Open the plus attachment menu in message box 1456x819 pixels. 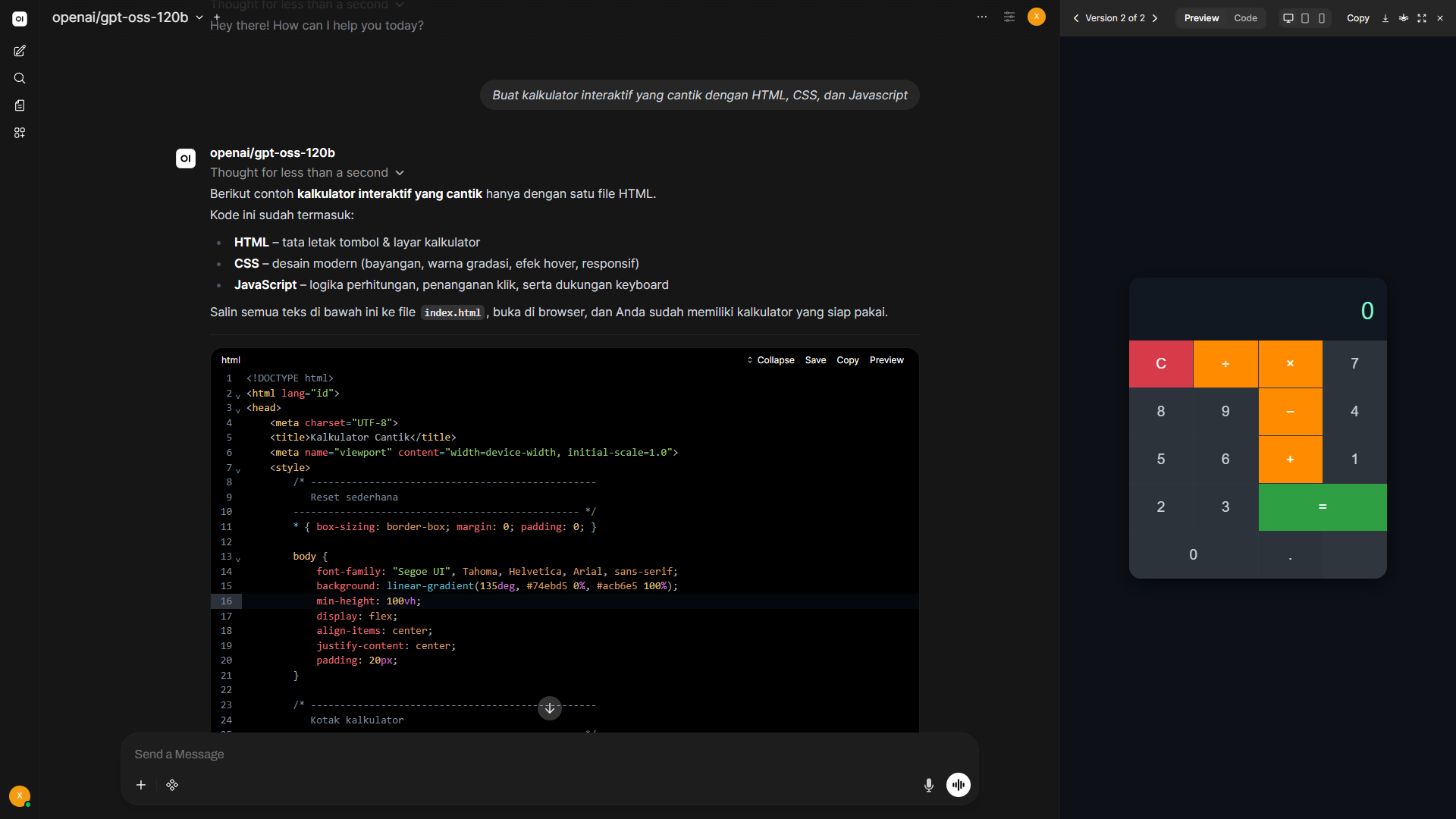click(141, 785)
